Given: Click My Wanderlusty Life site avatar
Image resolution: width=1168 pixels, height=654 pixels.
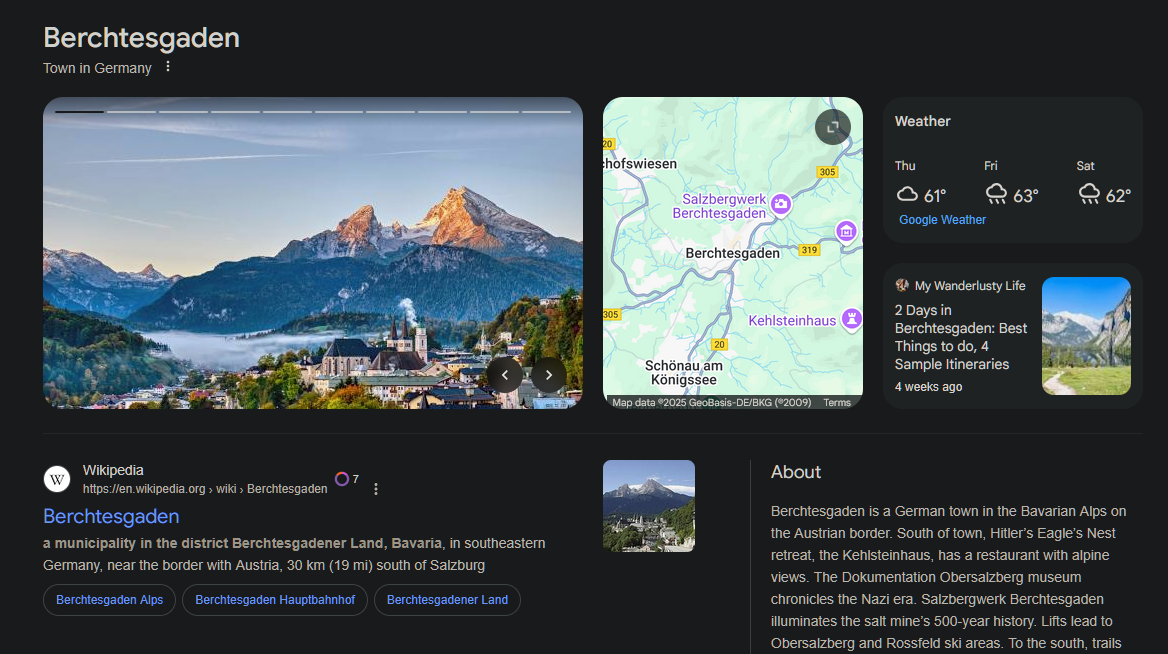Looking at the screenshot, I should pyautogui.click(x=902, y=285).
